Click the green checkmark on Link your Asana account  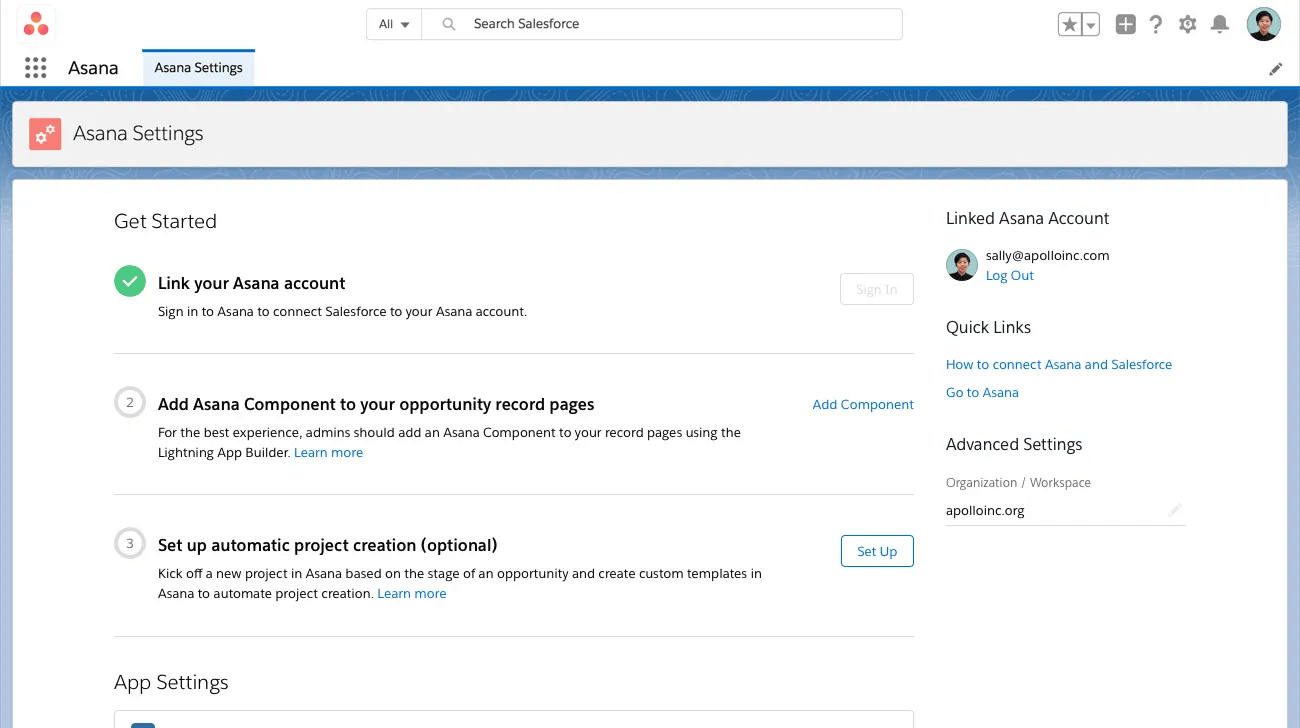click(129, 281)
